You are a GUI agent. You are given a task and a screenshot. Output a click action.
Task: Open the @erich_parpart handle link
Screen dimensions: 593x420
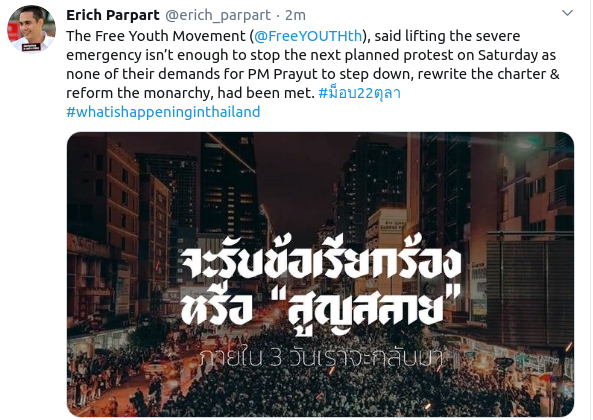218,15
